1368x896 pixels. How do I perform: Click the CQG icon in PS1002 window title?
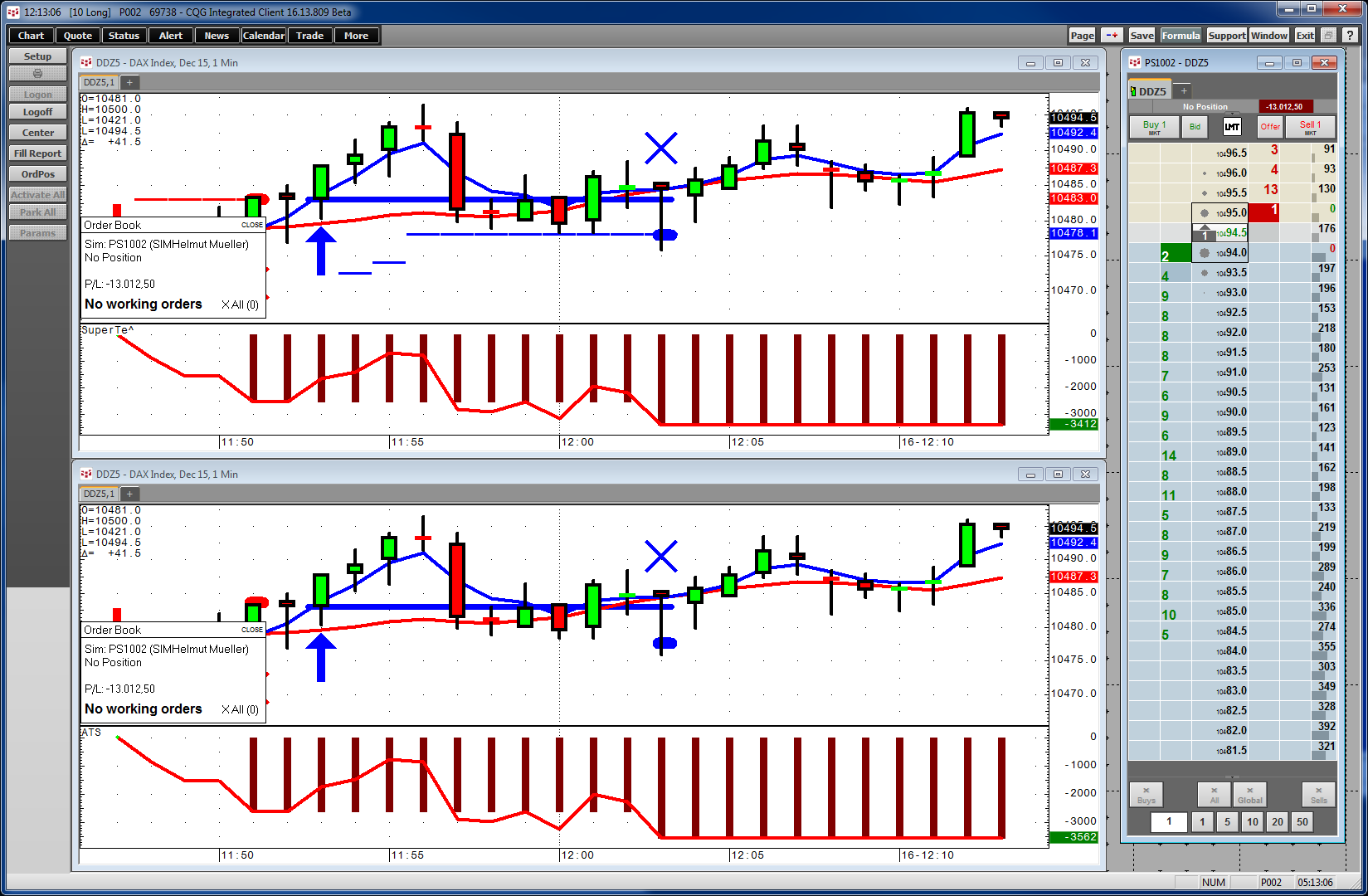pos(1135,62)
